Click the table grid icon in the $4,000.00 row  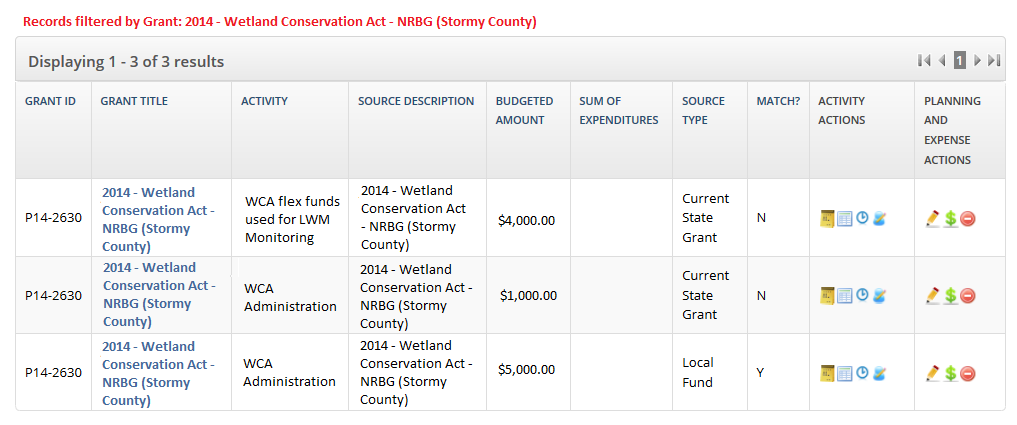tap(844, 218)
